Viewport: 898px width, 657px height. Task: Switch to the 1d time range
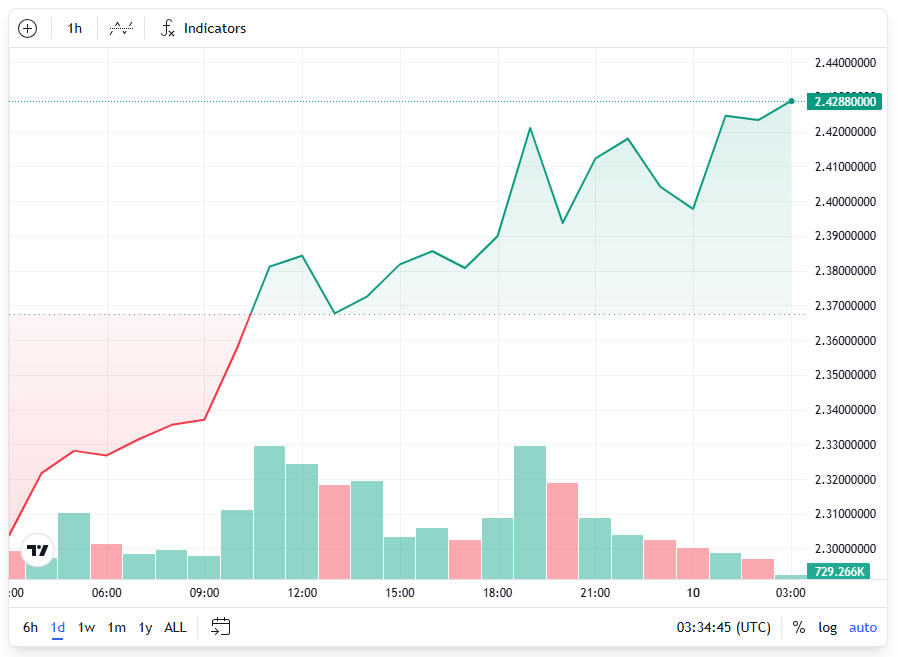[58, 627]
